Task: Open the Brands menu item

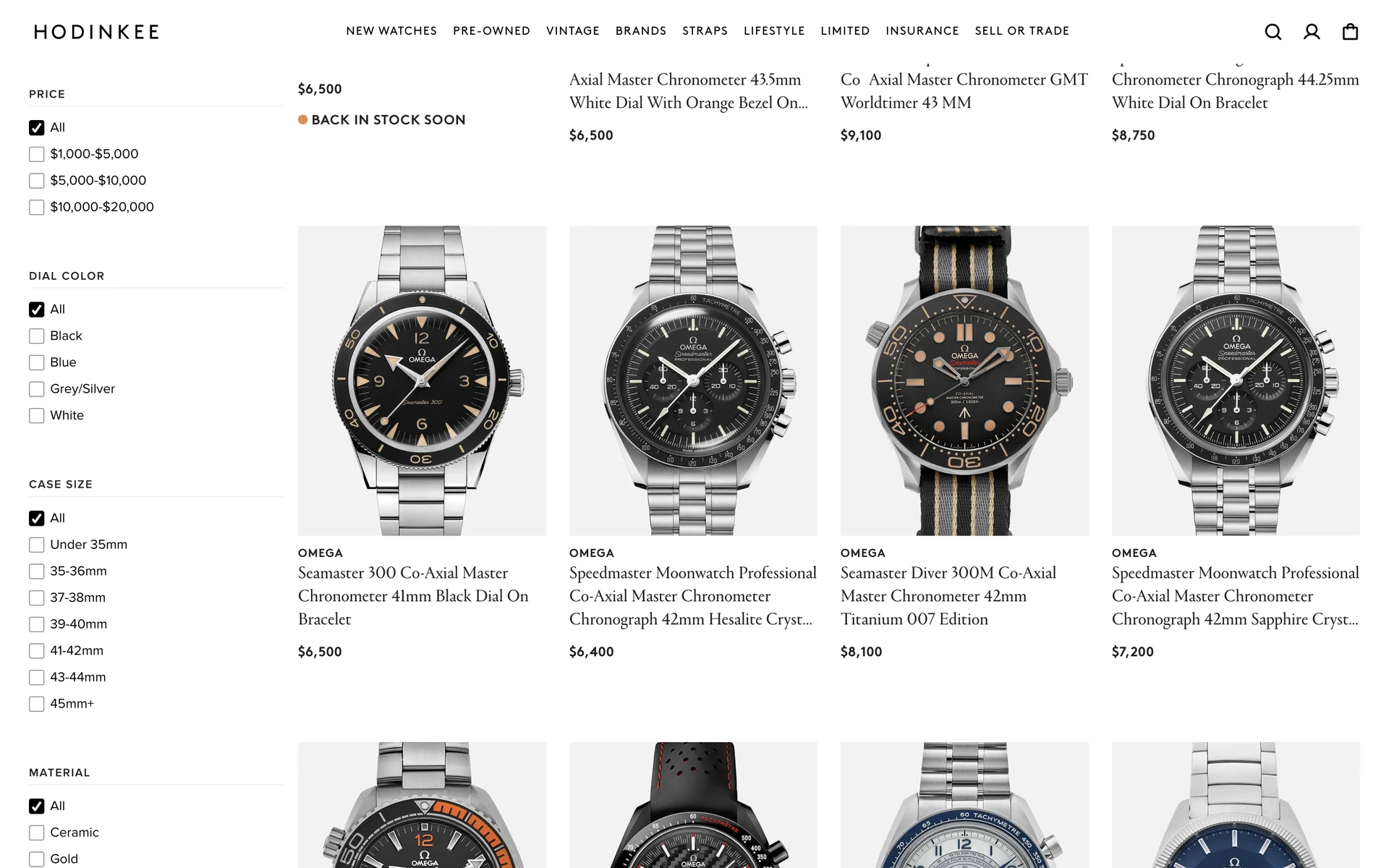Action: [641, 31]
